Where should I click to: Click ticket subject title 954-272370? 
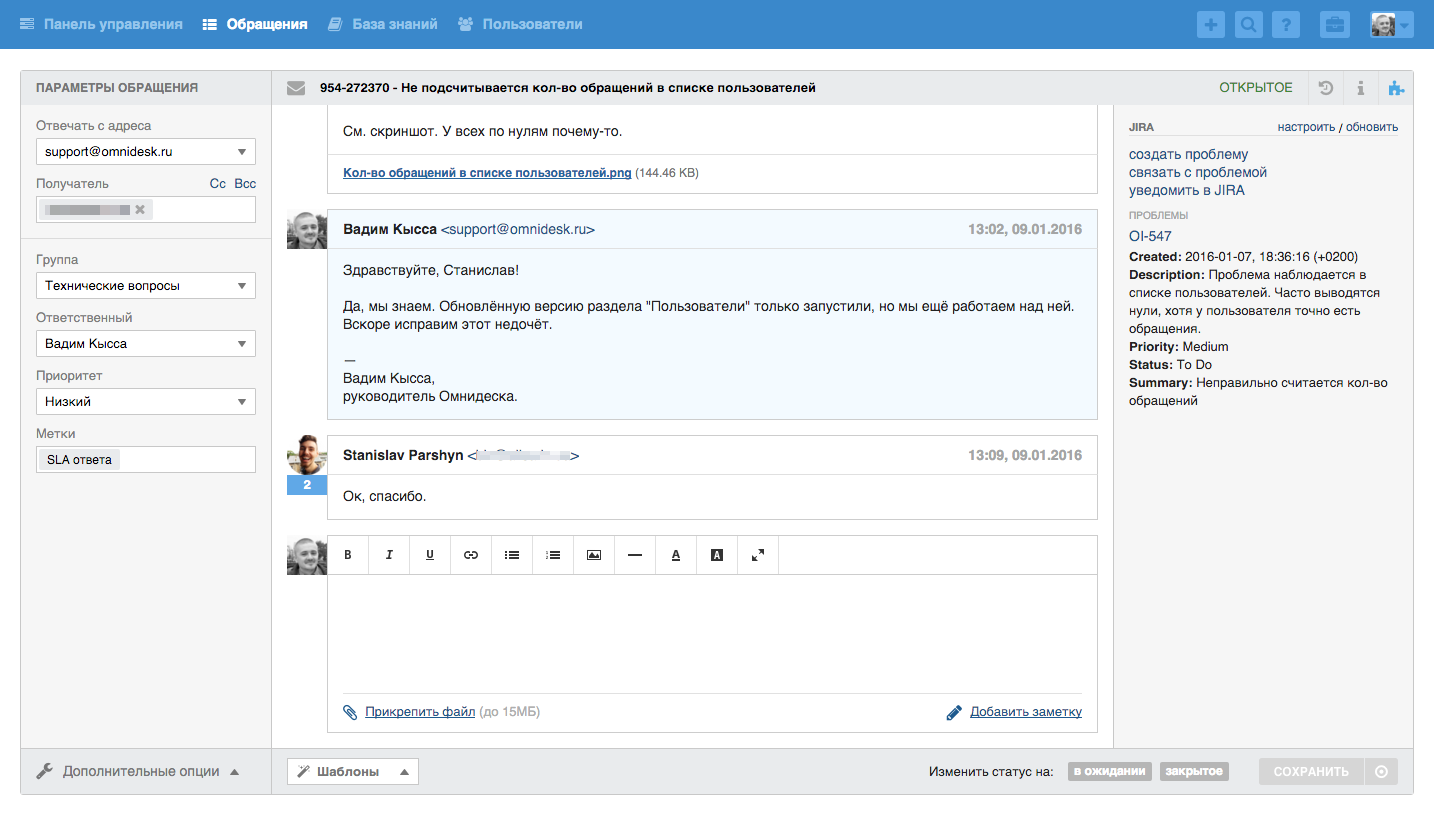[x=568, y=88]
